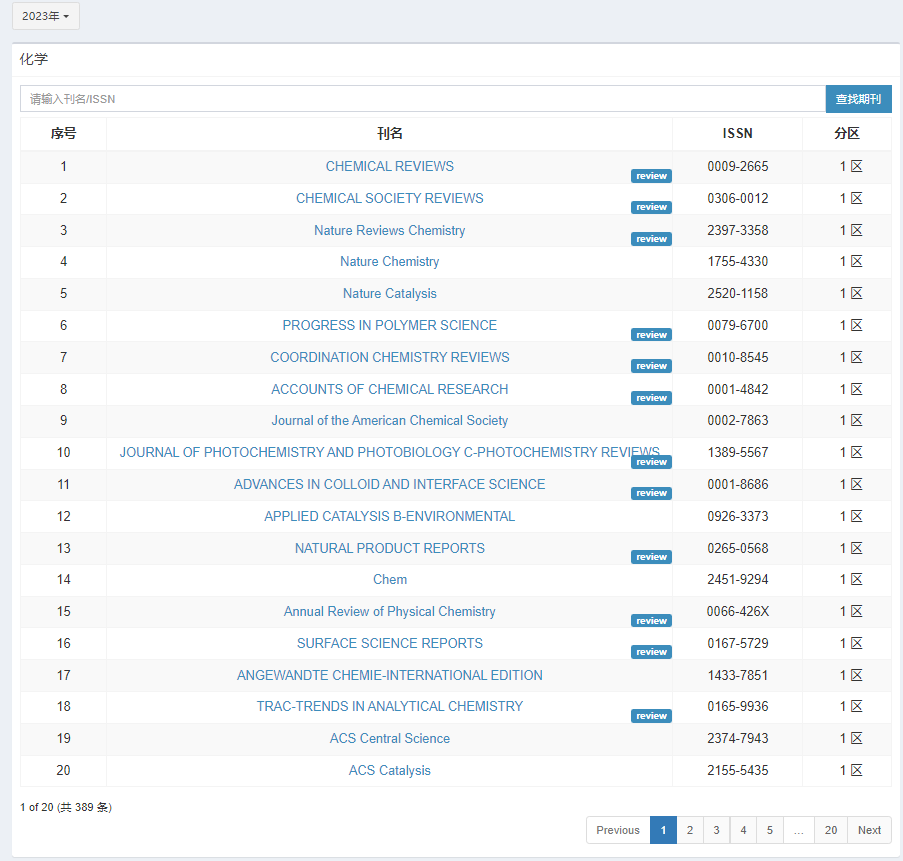This screenshot has width=903, height=861.
Task: Click the 刊名 column header
Action: pyautogui.click(x=389, y=134)
